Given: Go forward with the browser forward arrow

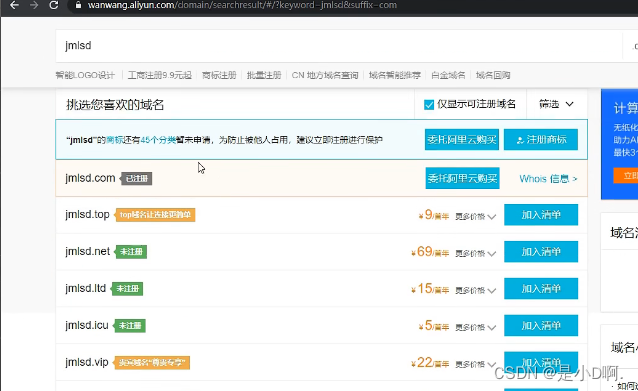Looking at the screenshot, I should 34,5.
